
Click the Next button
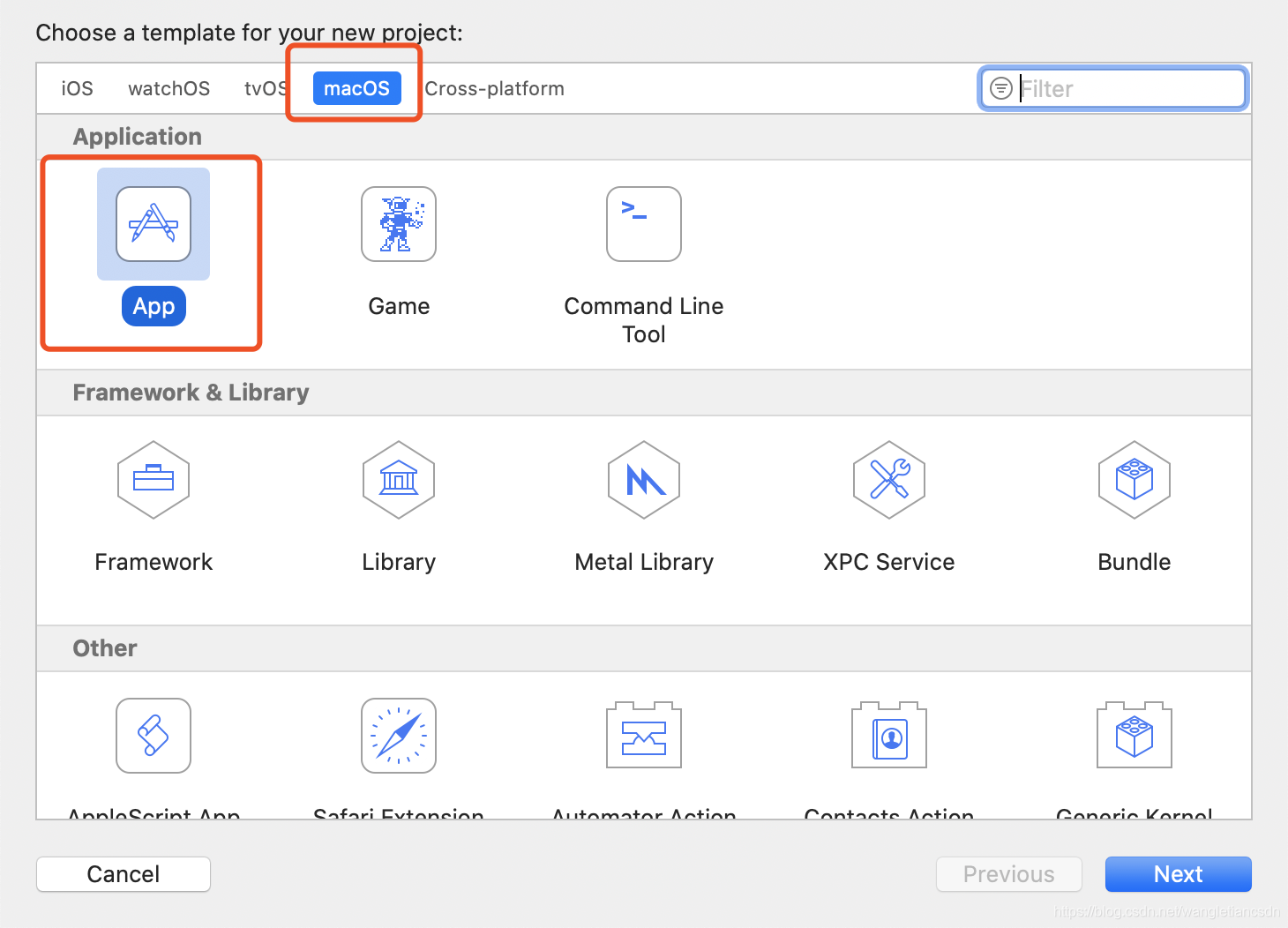(x=1178, y=874)
